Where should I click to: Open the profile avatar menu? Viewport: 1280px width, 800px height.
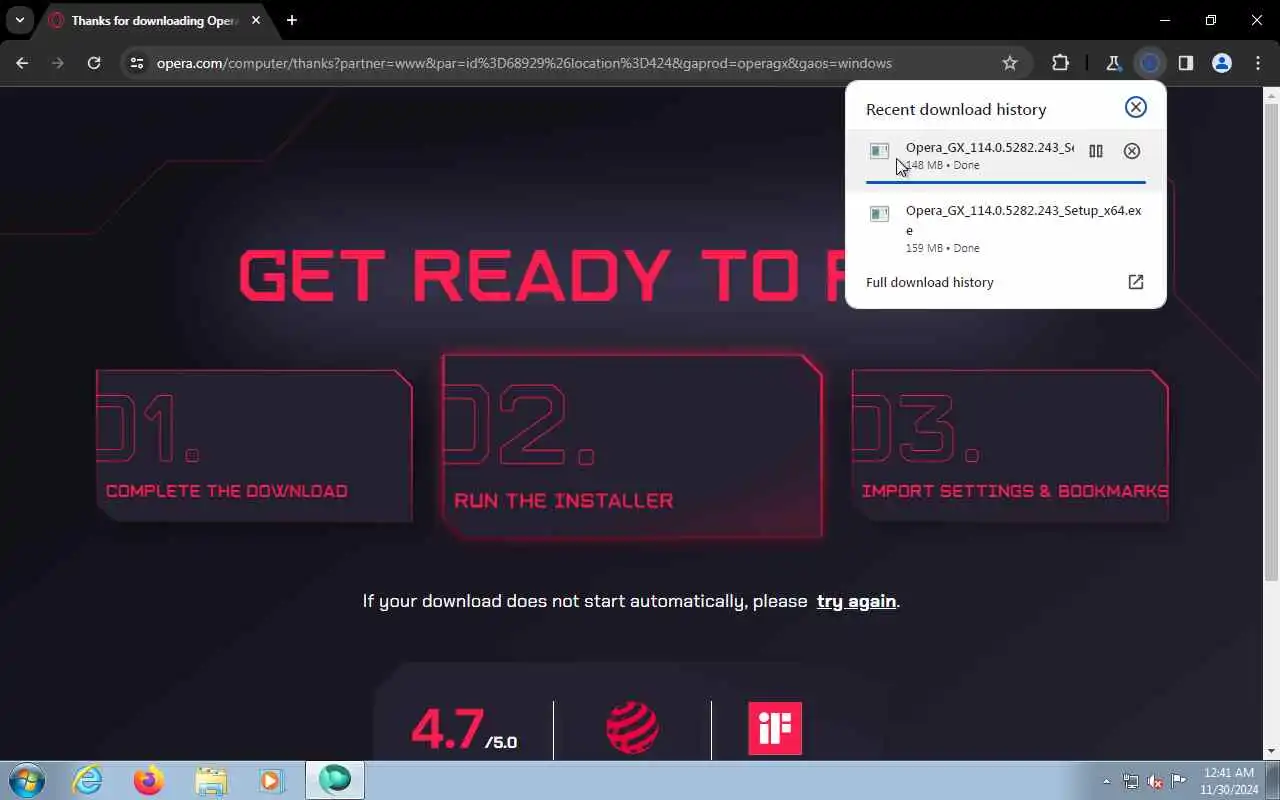pos(1221,63)
